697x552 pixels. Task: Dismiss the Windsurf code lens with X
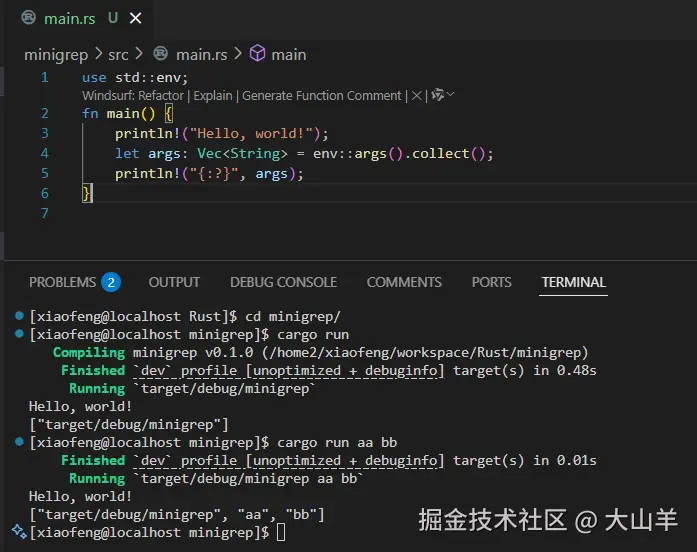418,95
